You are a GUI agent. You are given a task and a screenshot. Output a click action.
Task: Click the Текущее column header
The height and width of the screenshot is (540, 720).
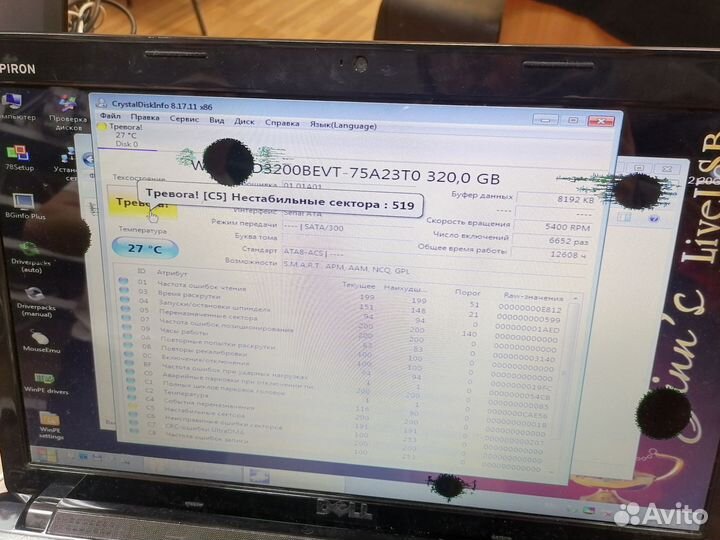(359, 286)
